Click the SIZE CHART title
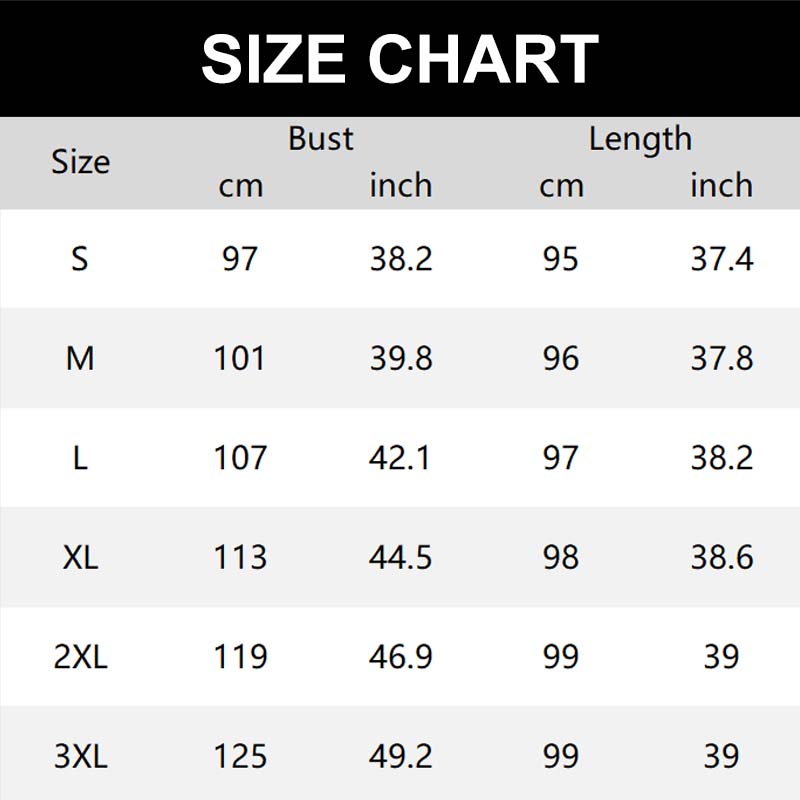This screenshot has width=800, height=800. point(400,59)
